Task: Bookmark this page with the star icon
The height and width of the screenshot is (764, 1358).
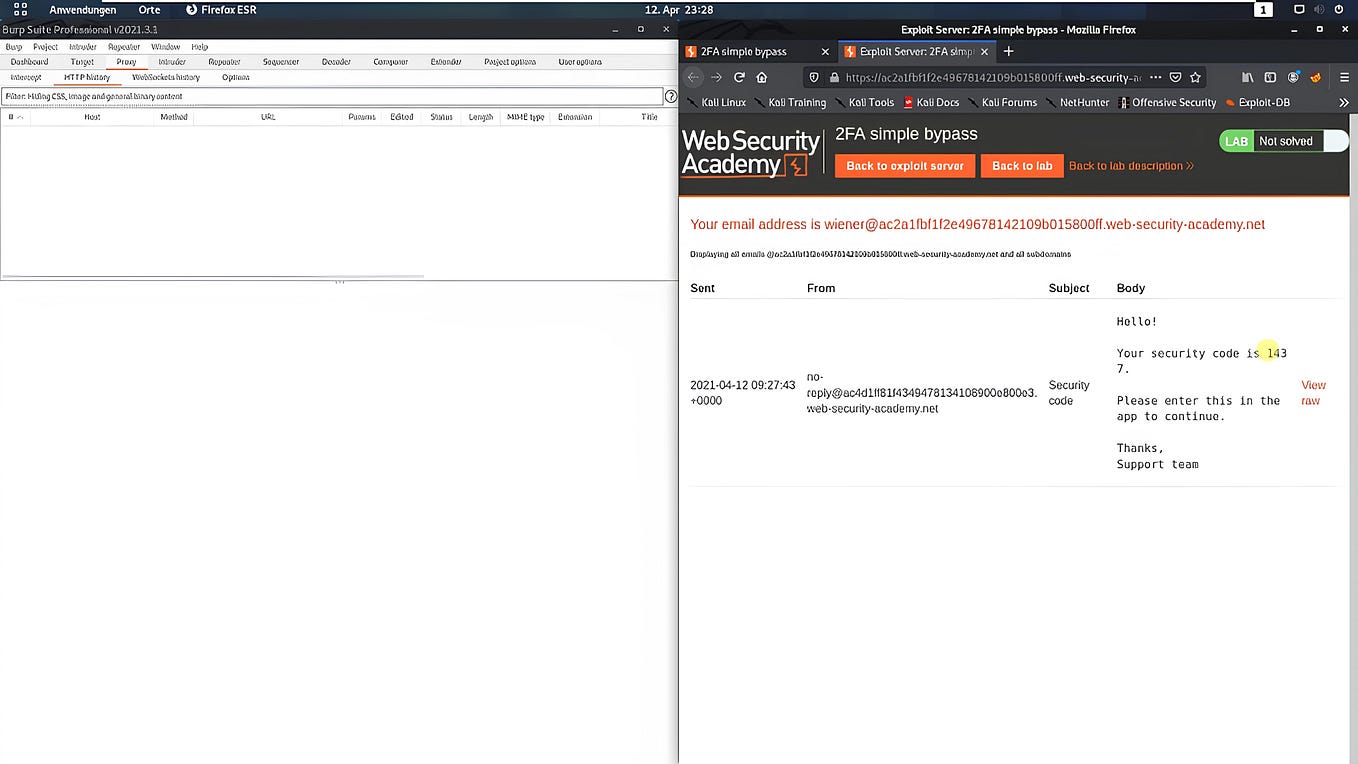Action: point(1196,77)
